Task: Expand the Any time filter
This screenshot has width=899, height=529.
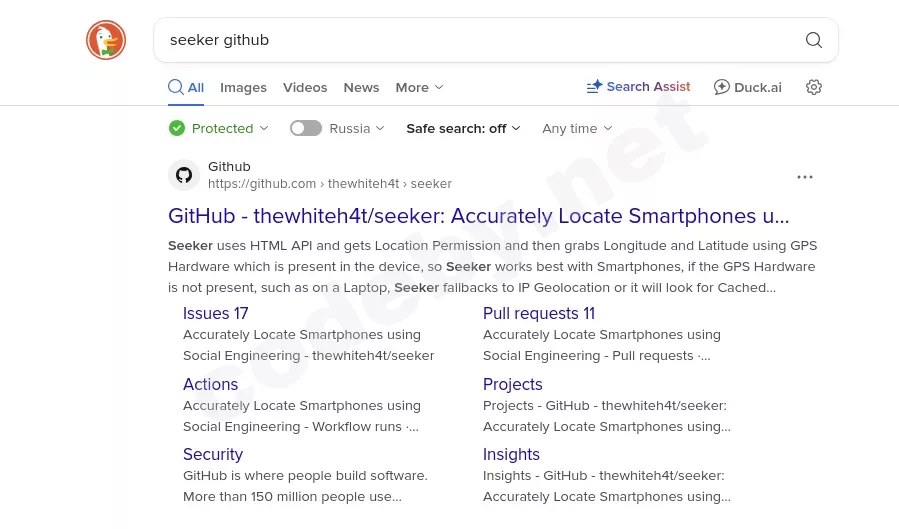Action: pos(577,128)
